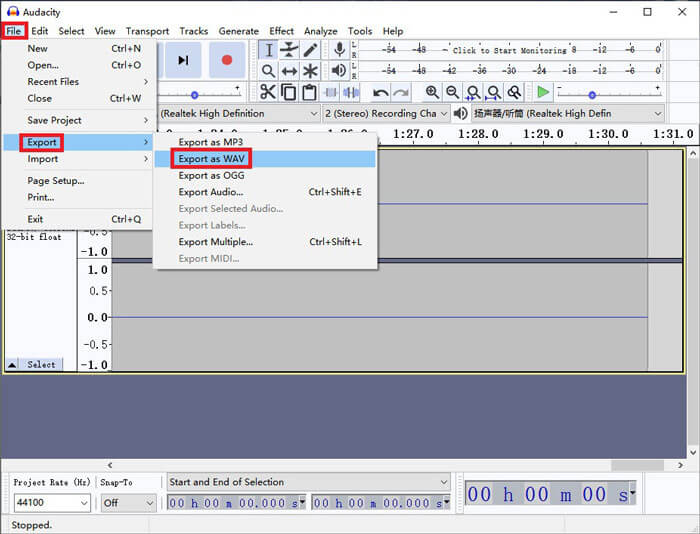Viewport: 700px width, 534px height.
Task: Click the Fit Selection to Width icon
Action: tap(473, 92)
